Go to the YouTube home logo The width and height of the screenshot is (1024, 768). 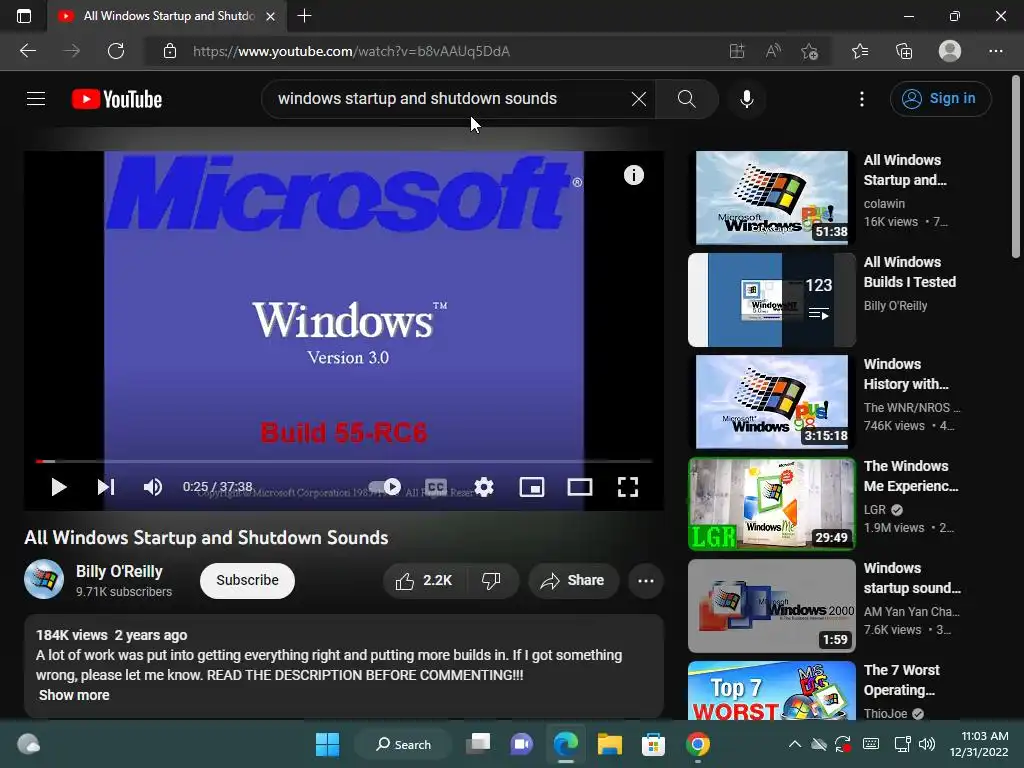(117, 99)
